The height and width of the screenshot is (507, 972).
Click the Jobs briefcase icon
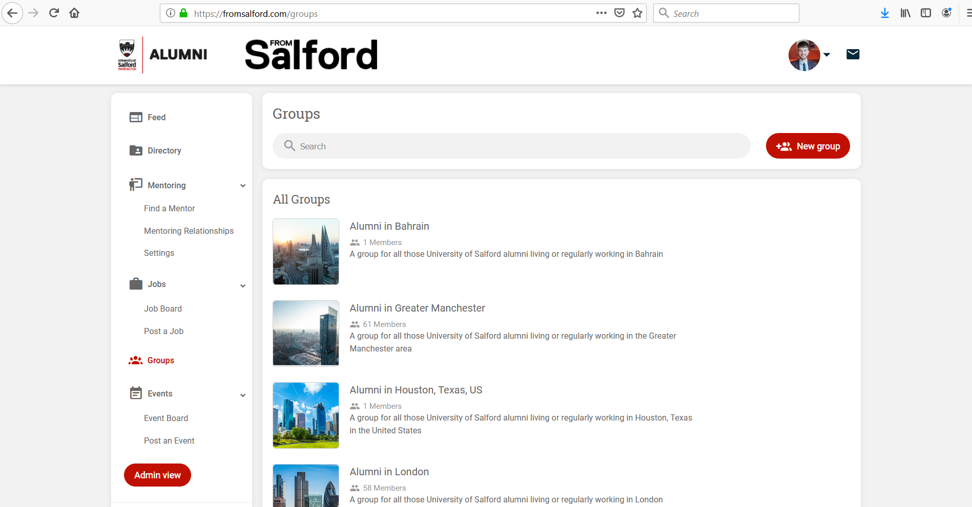pos(136,284)
